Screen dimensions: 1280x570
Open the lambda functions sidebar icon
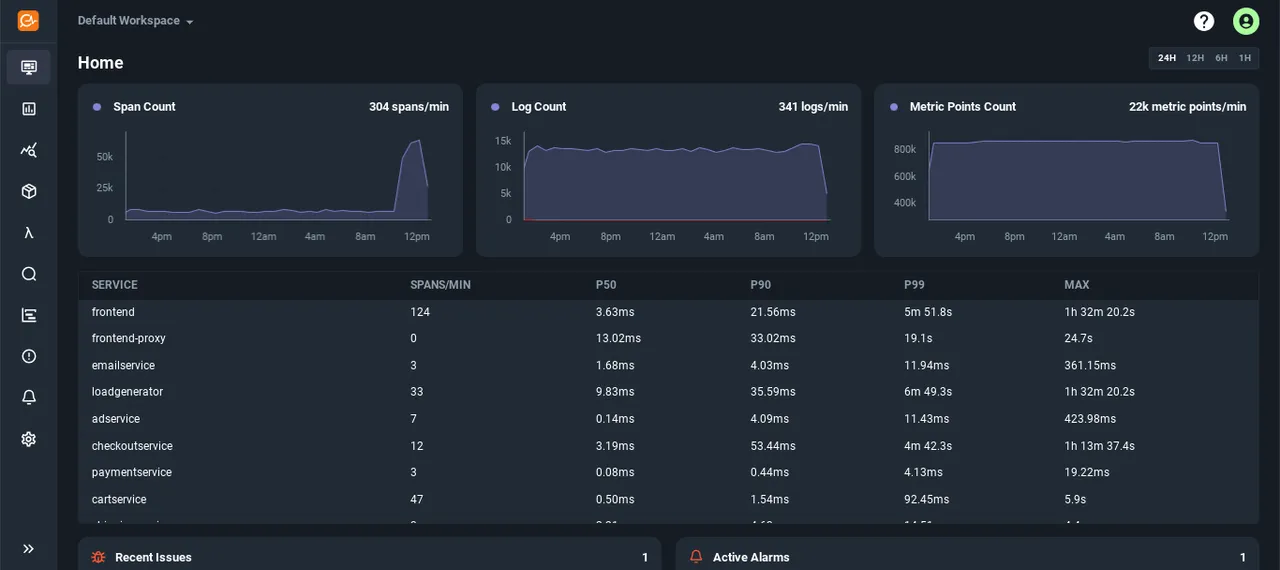(x=29, y=233)
